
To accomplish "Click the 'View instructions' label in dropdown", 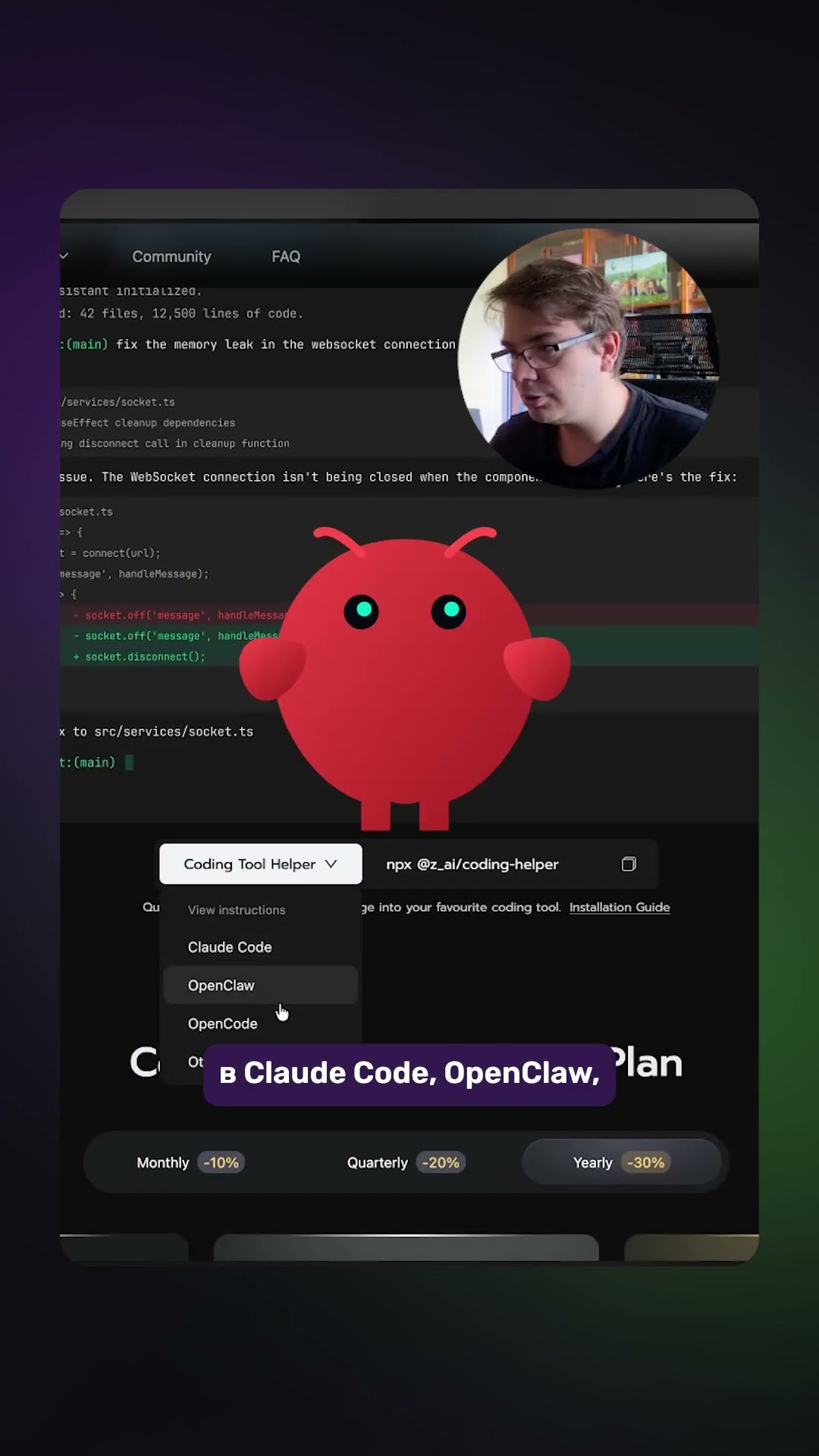I will [x=237, y=910].
